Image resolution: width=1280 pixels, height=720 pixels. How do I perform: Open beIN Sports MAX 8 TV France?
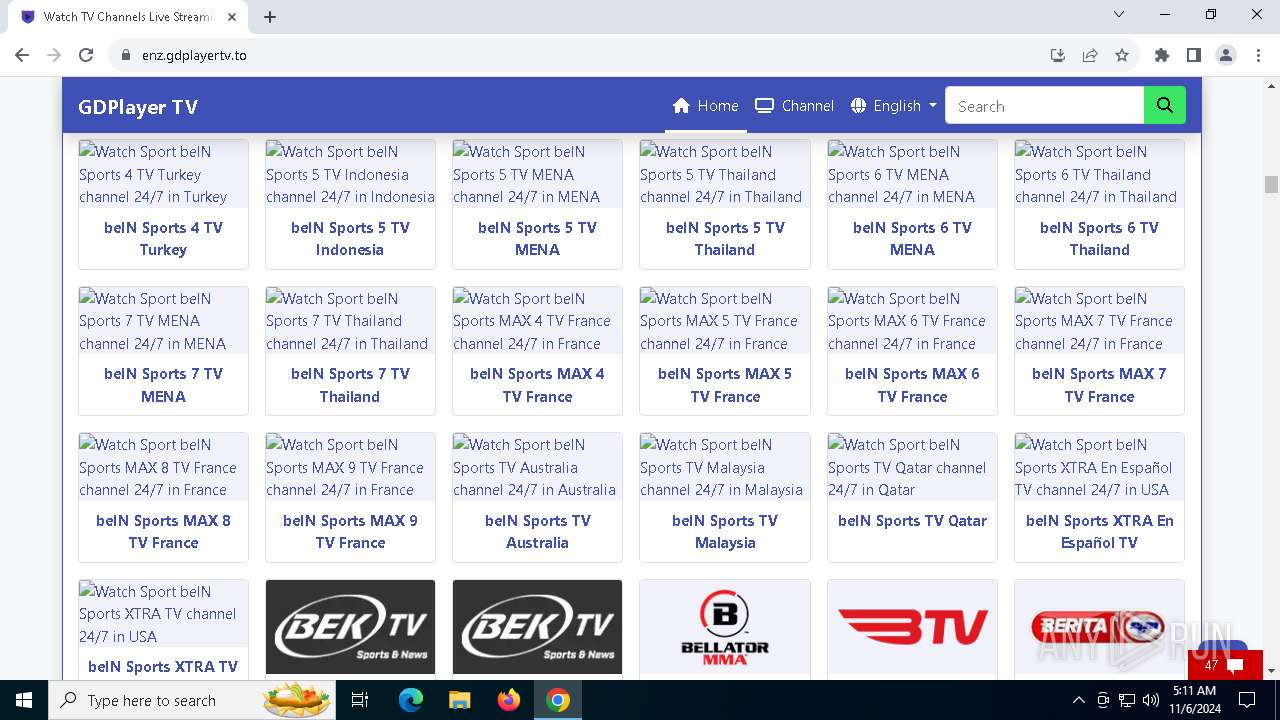[163, 532]
